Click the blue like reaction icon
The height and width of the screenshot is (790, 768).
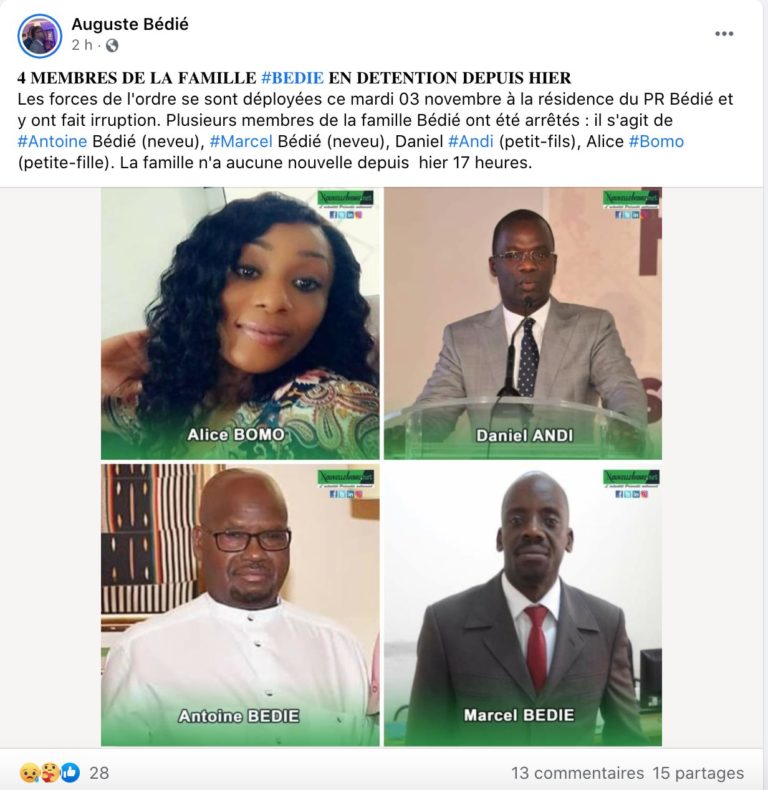tap(70, 772)
